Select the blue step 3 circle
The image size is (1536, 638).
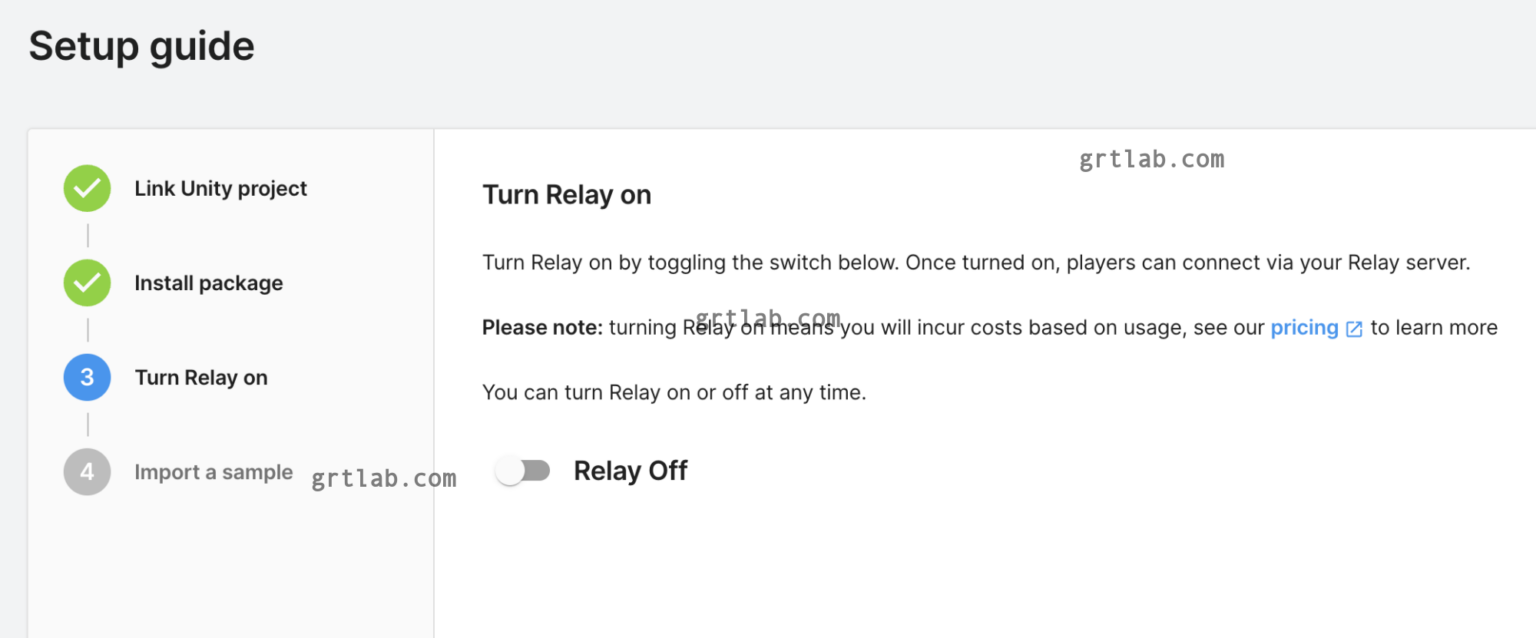tap(87, 377)
